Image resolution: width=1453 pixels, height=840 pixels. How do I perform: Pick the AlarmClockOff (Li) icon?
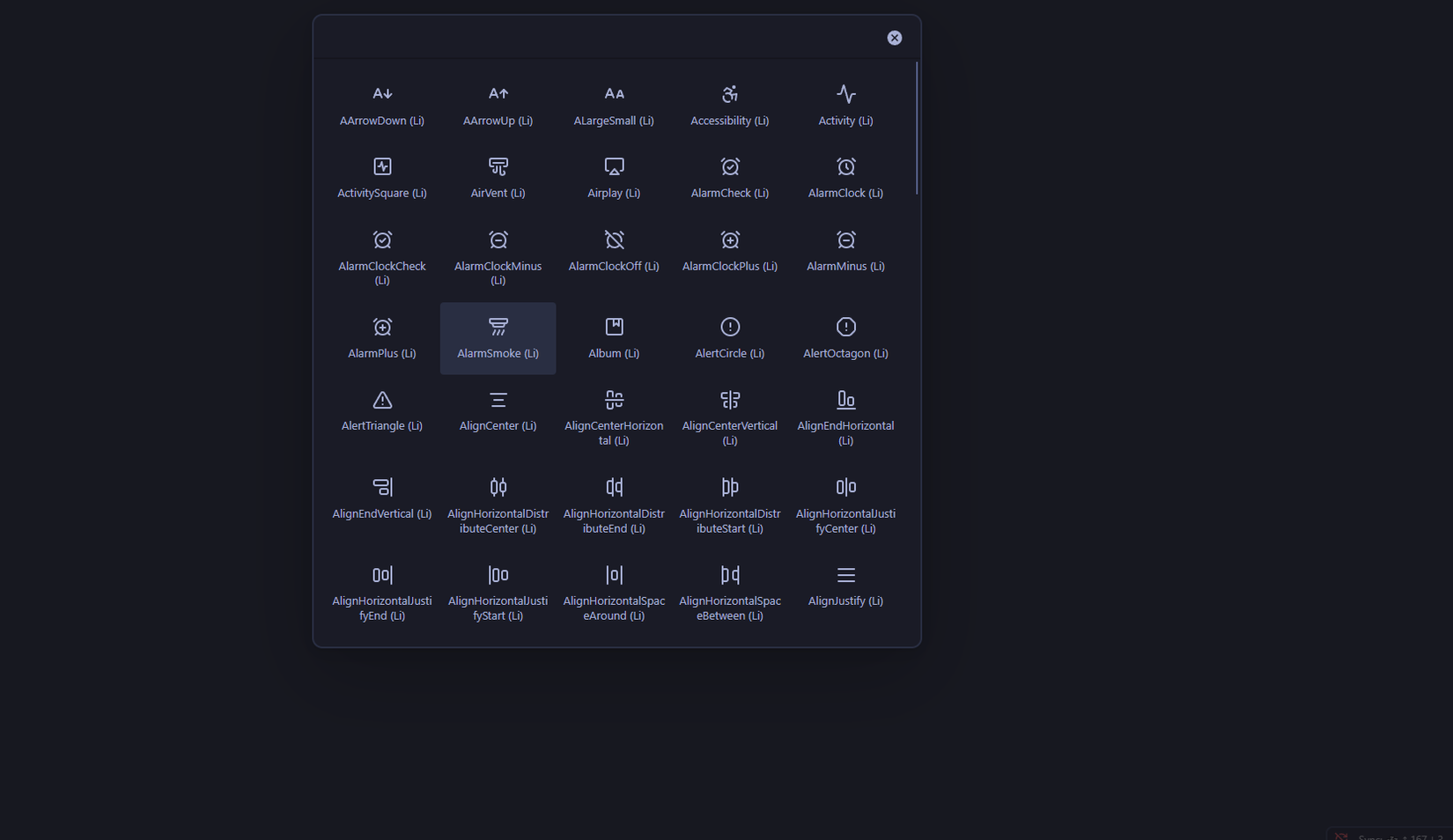pos(614,239)
